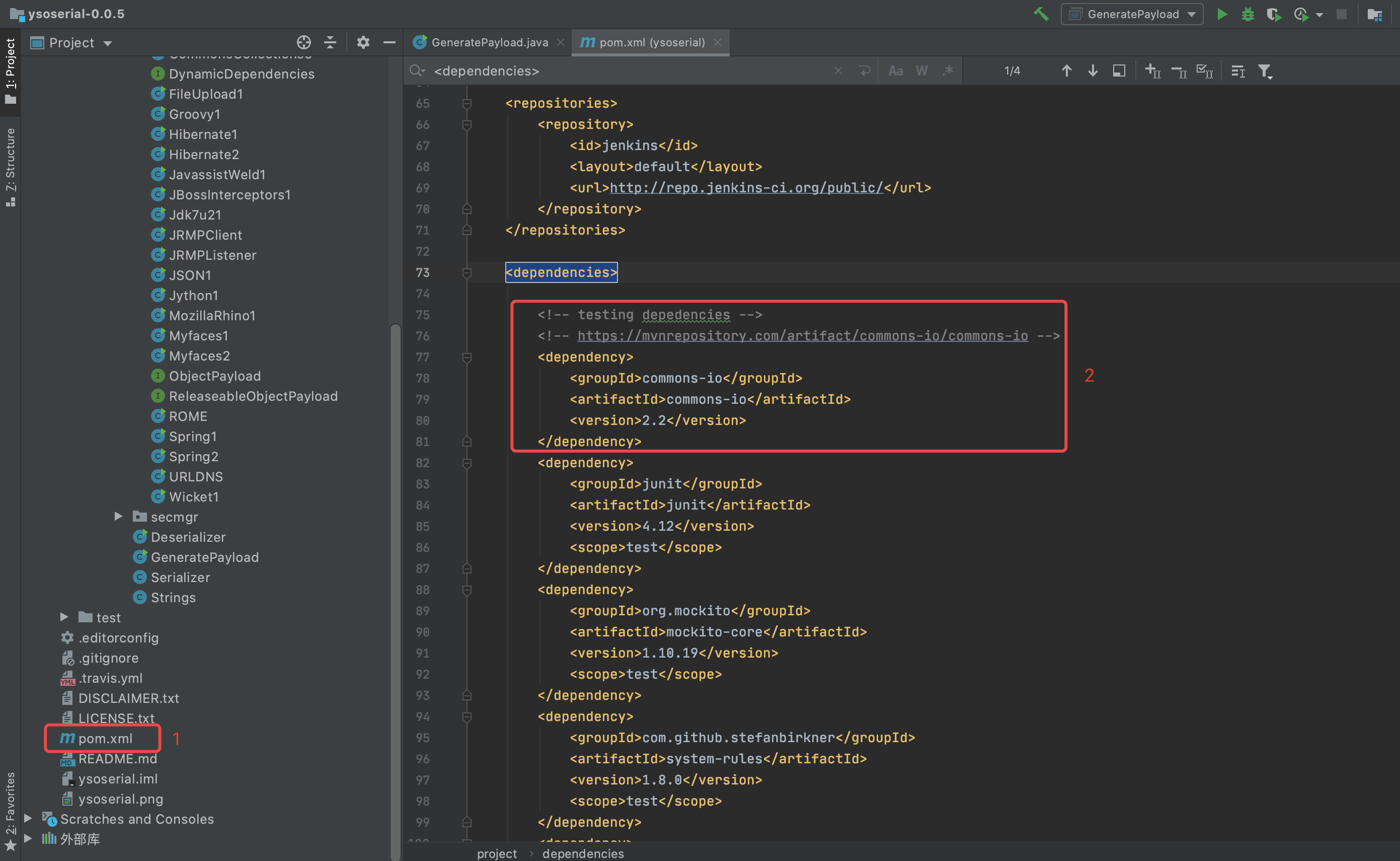Click the 1/4 match counter
The image size is (1400, 861).
coord(1012,70)
